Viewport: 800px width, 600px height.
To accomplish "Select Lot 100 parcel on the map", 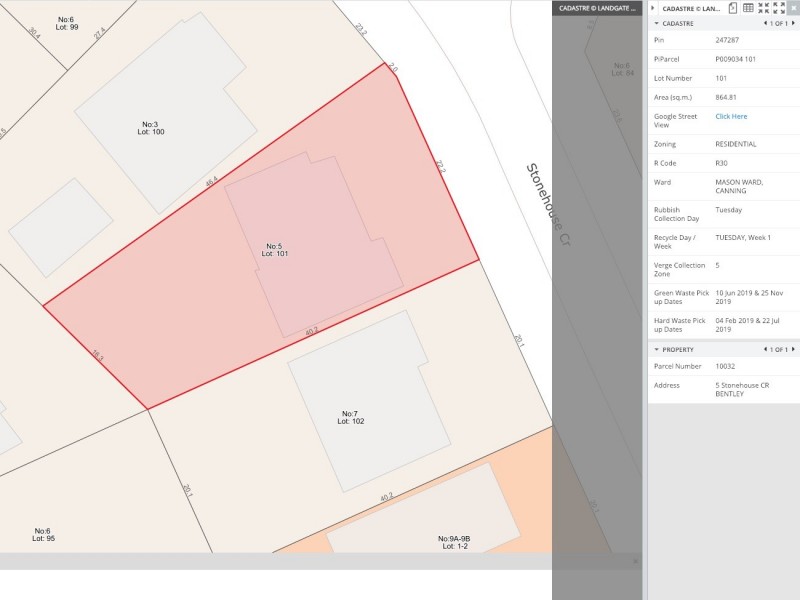I will [151, 128].
